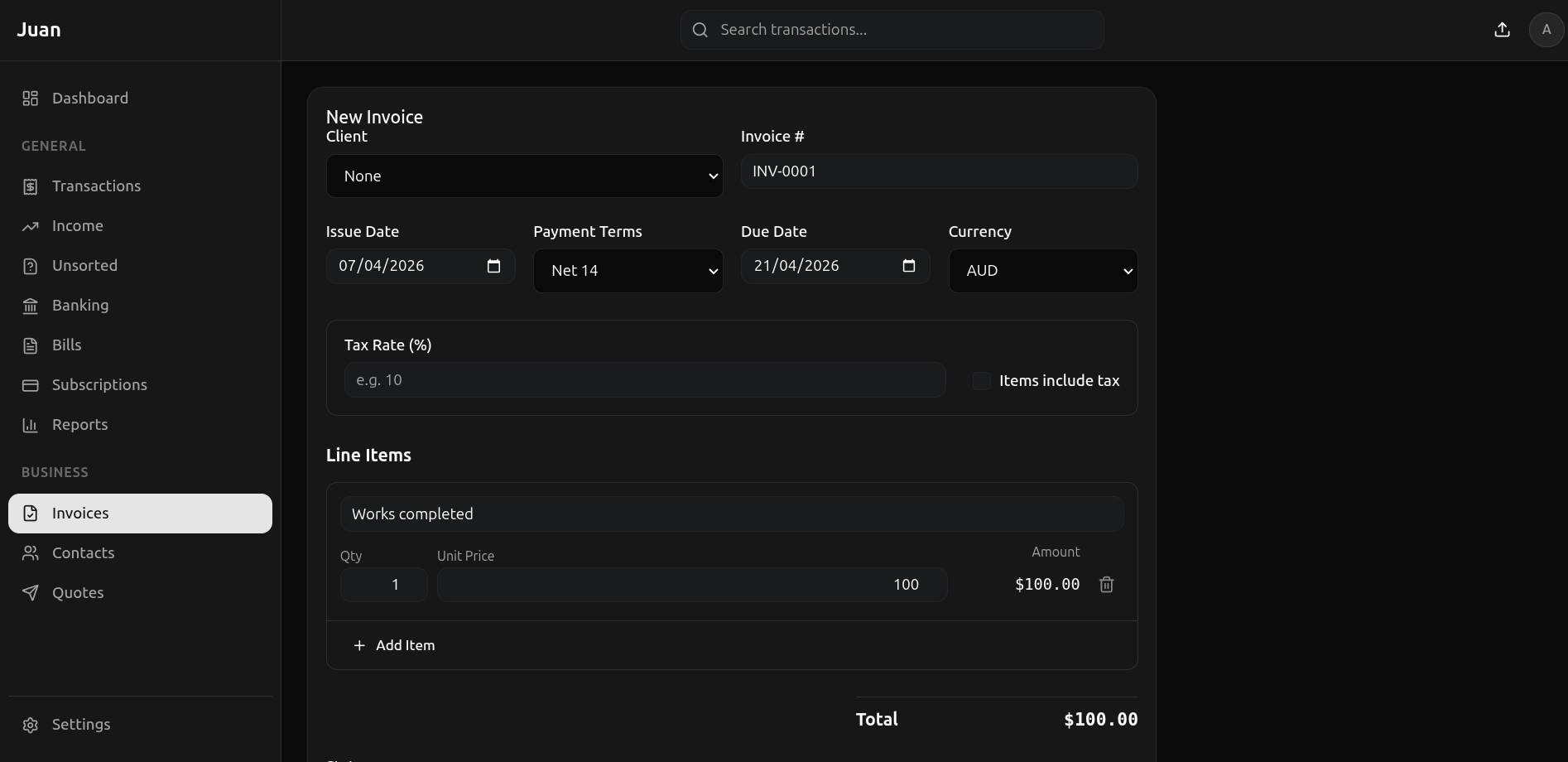Enable the Items include tax checkbox
The width and height of the screenshot is (1568, 762).
[982, 380]
